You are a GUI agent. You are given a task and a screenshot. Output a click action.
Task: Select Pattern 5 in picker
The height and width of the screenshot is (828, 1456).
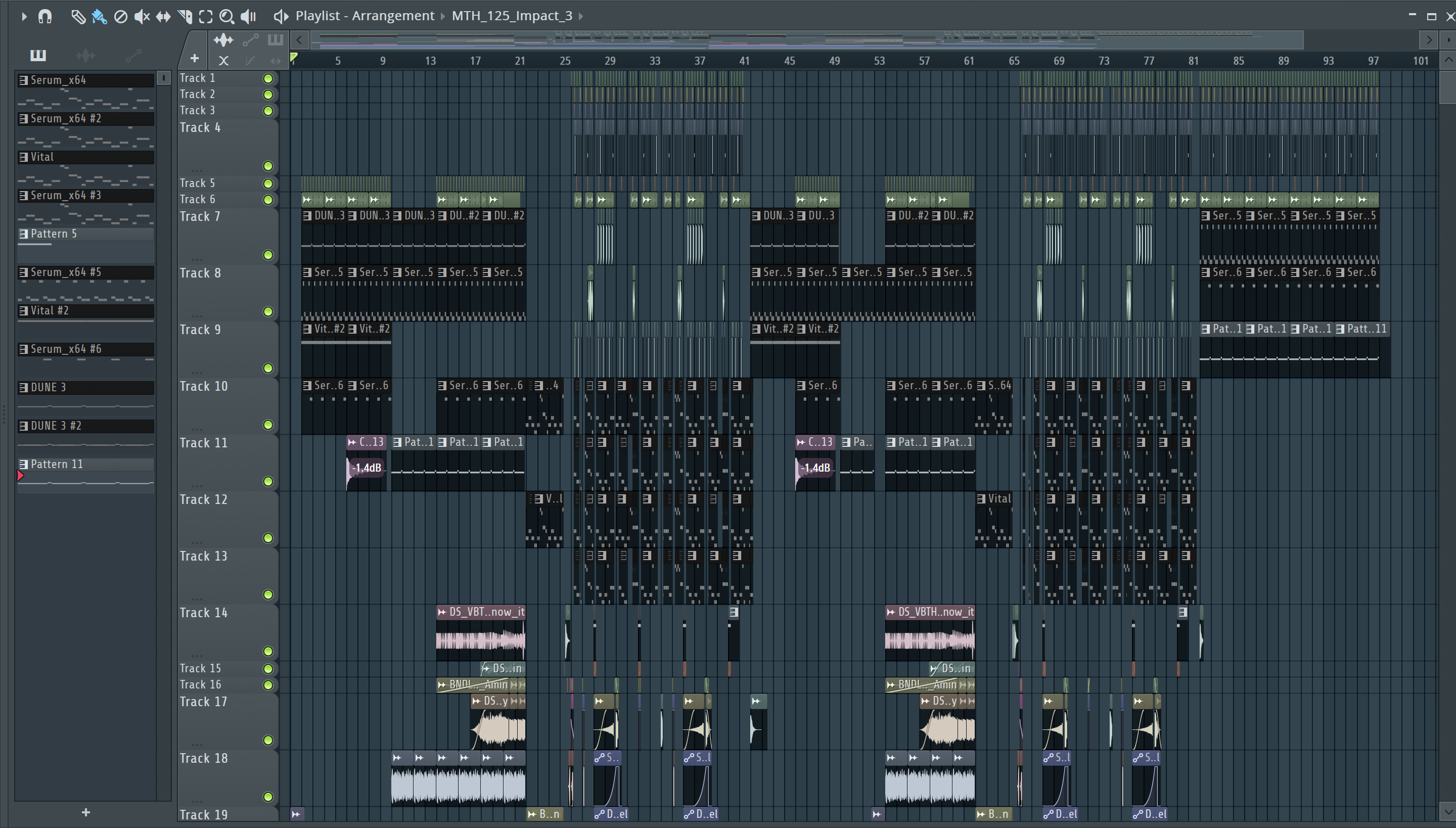tap(85, 234)
